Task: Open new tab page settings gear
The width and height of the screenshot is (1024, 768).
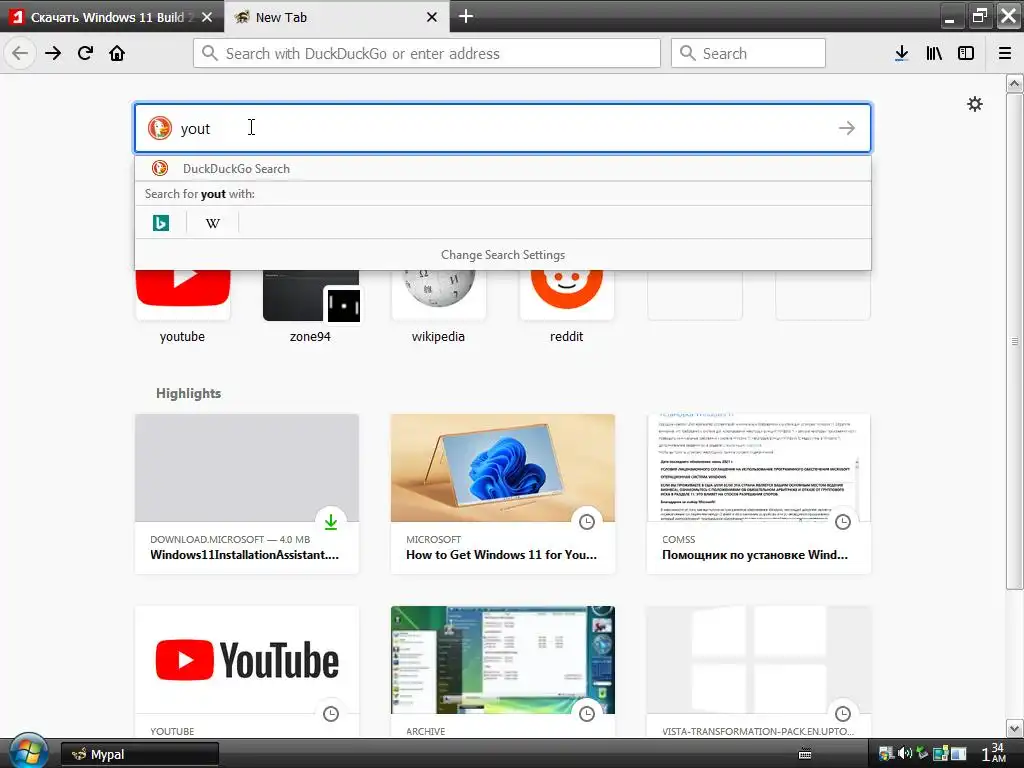Action: pos(974,104)
